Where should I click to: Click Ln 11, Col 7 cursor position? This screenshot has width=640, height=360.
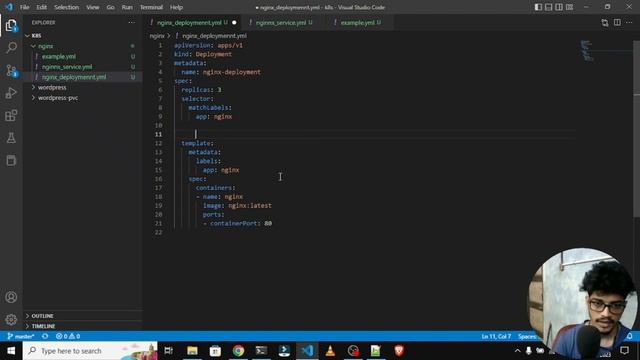tap(496, 336)
